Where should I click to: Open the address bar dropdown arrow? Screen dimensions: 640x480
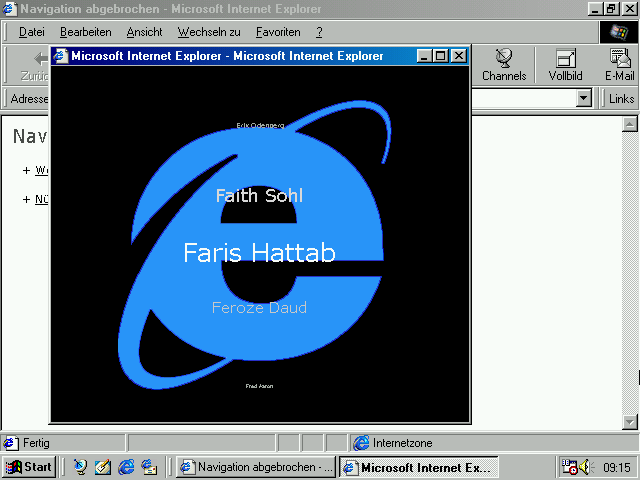coord(584,98)
